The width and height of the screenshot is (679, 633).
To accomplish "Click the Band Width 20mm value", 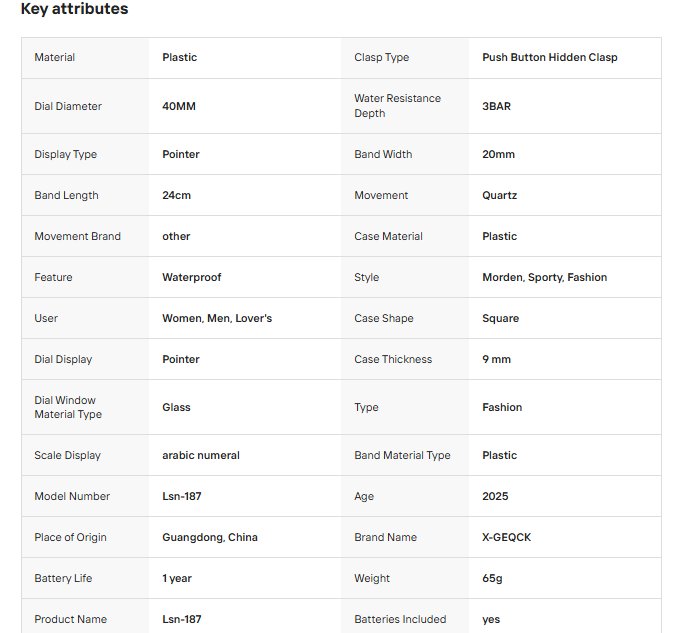I will point(498,154).
